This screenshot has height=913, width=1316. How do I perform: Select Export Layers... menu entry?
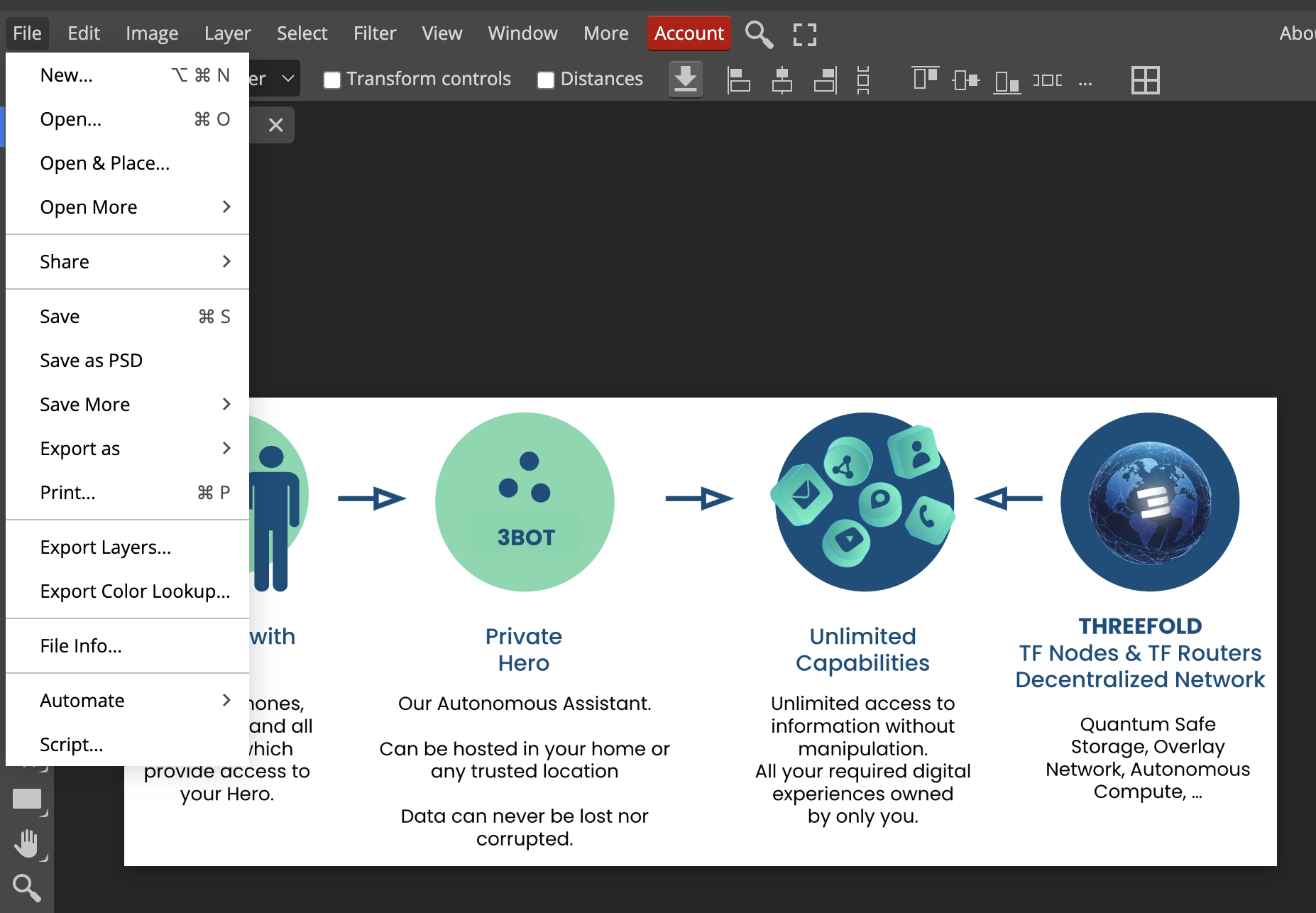click(106, 547)
